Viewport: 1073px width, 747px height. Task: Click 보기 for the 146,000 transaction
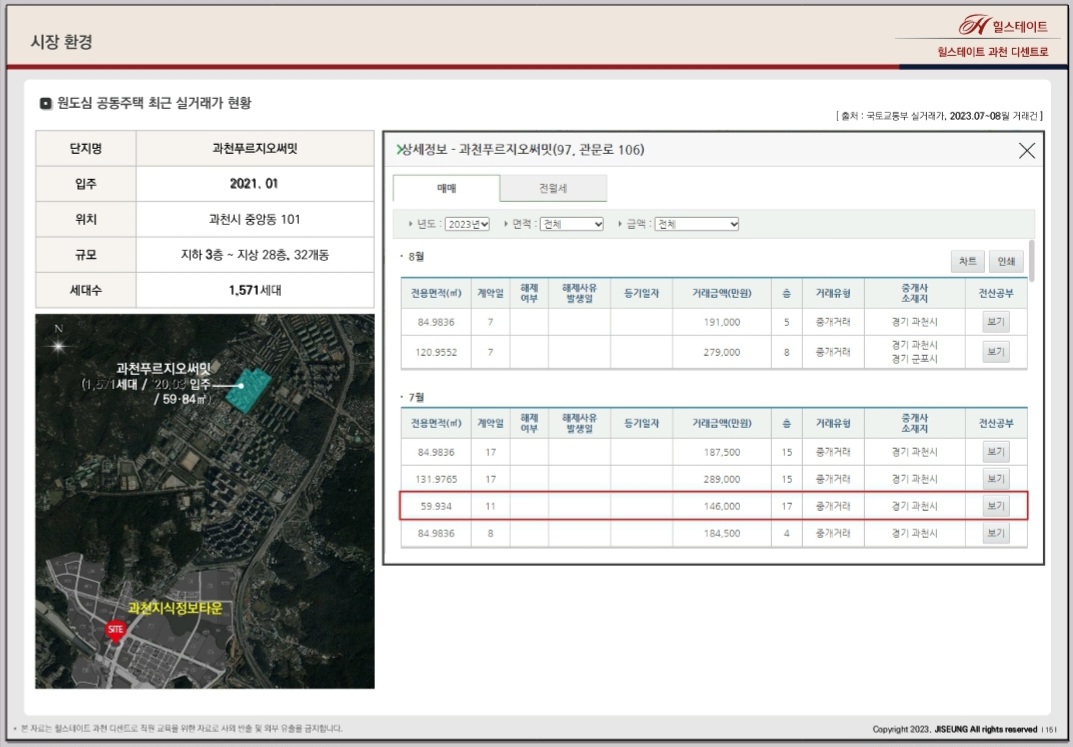click(996, 506)
